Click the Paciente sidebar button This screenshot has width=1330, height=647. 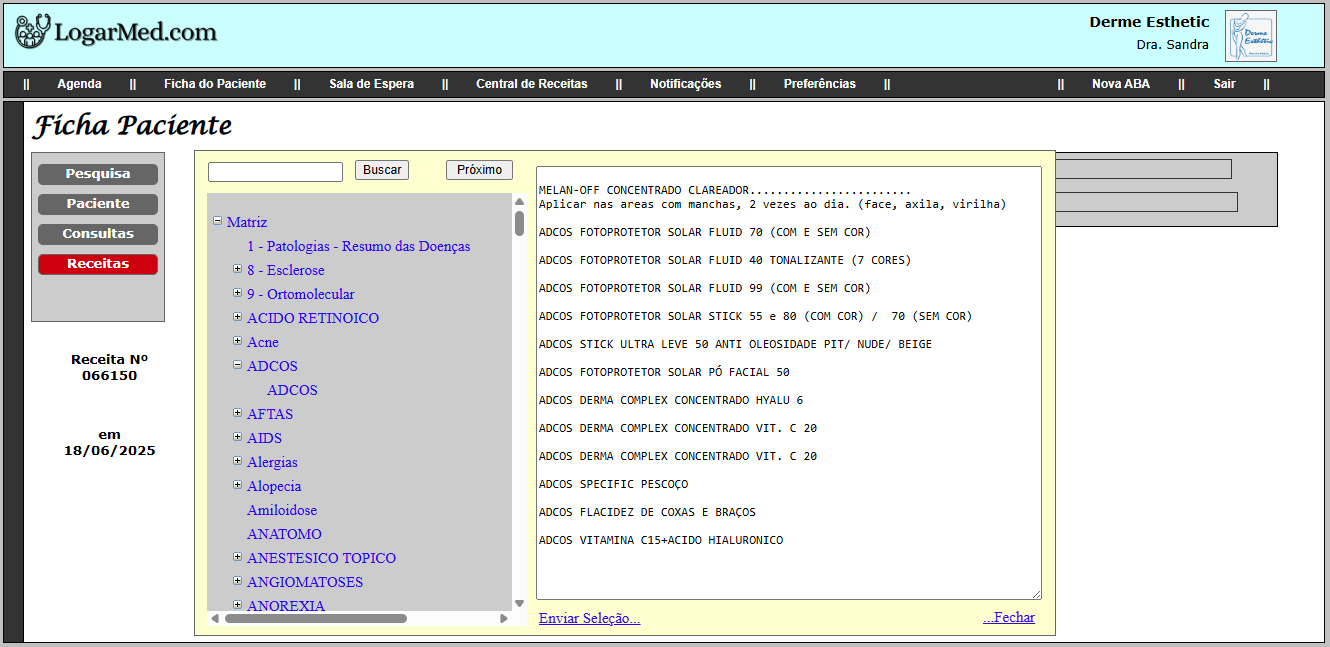[98, 204]
